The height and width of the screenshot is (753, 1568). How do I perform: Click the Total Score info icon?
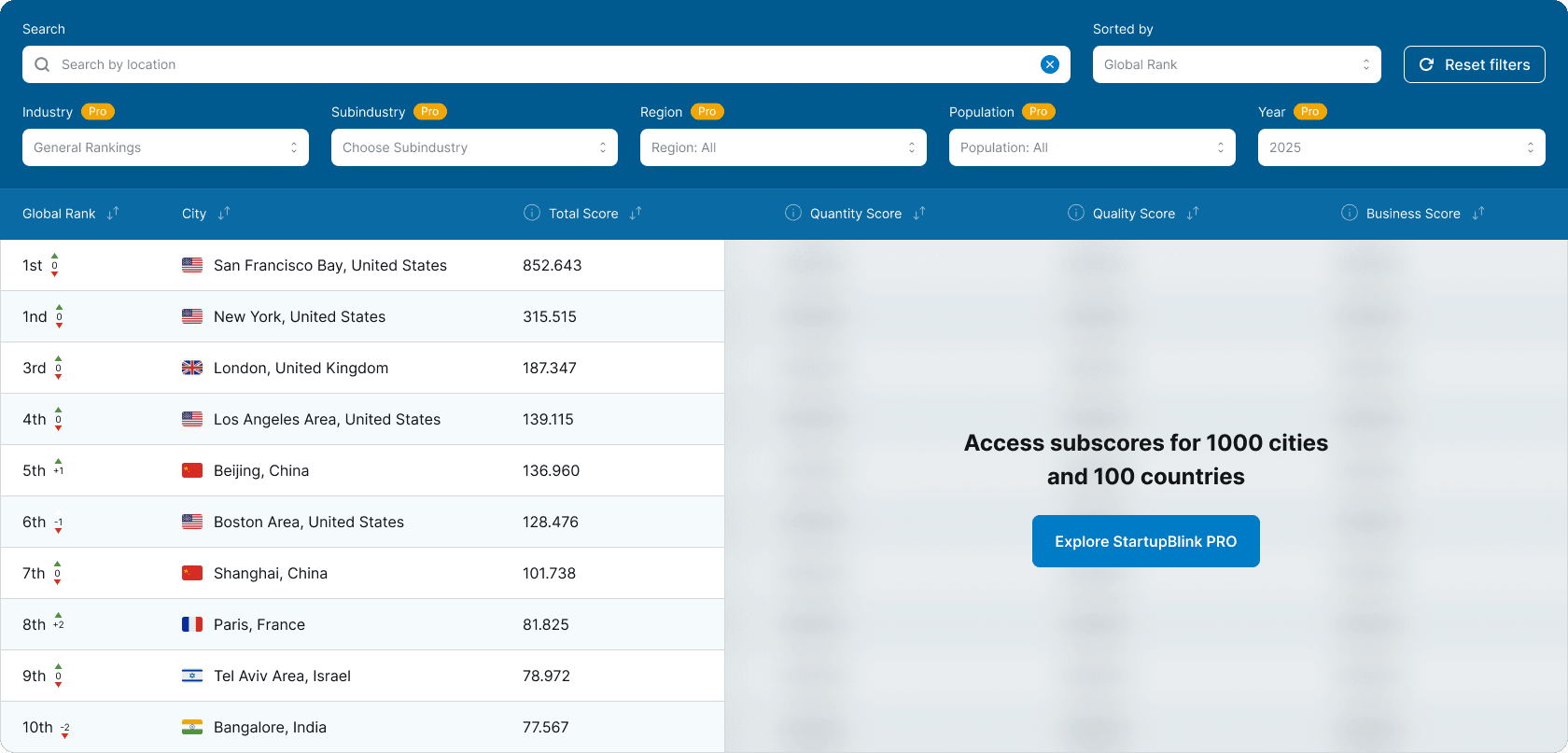532,213
